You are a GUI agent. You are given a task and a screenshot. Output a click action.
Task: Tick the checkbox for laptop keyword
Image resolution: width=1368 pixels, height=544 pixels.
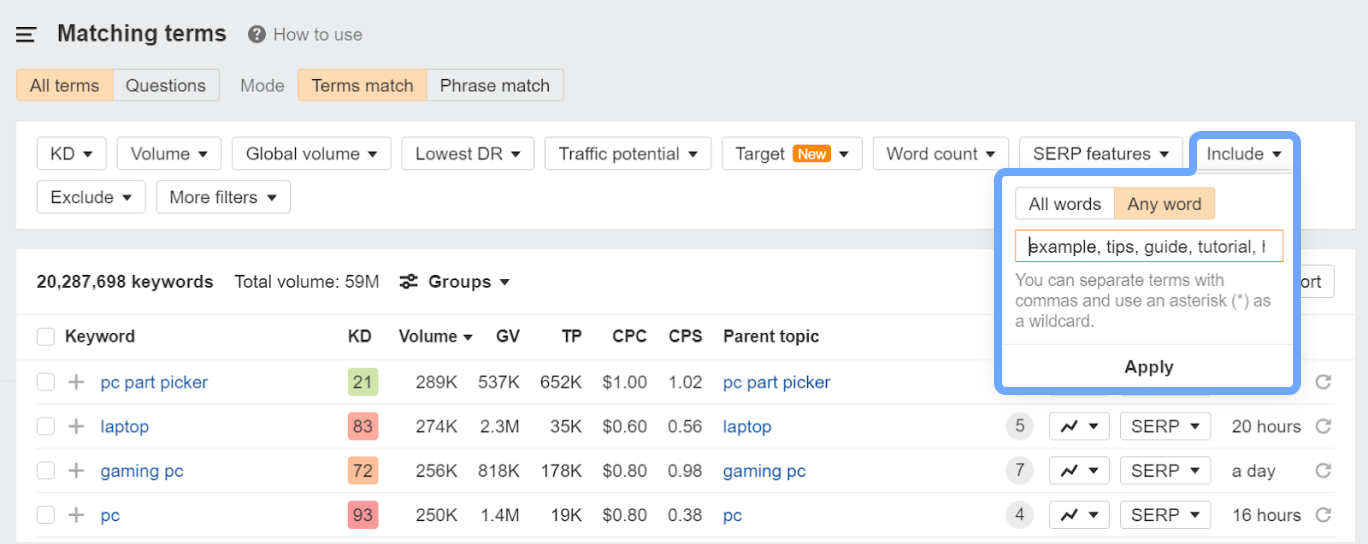(x=46, y=427)
